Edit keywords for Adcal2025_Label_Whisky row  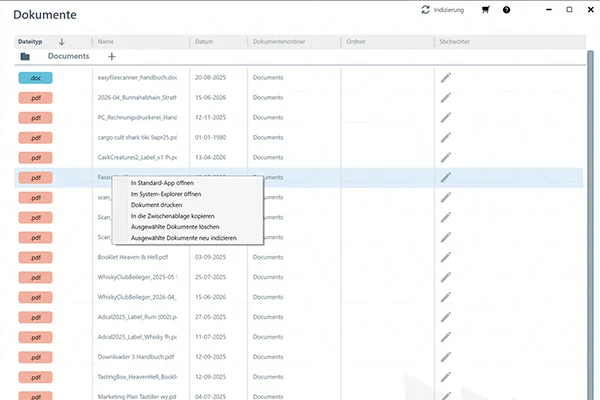point(446,337)
